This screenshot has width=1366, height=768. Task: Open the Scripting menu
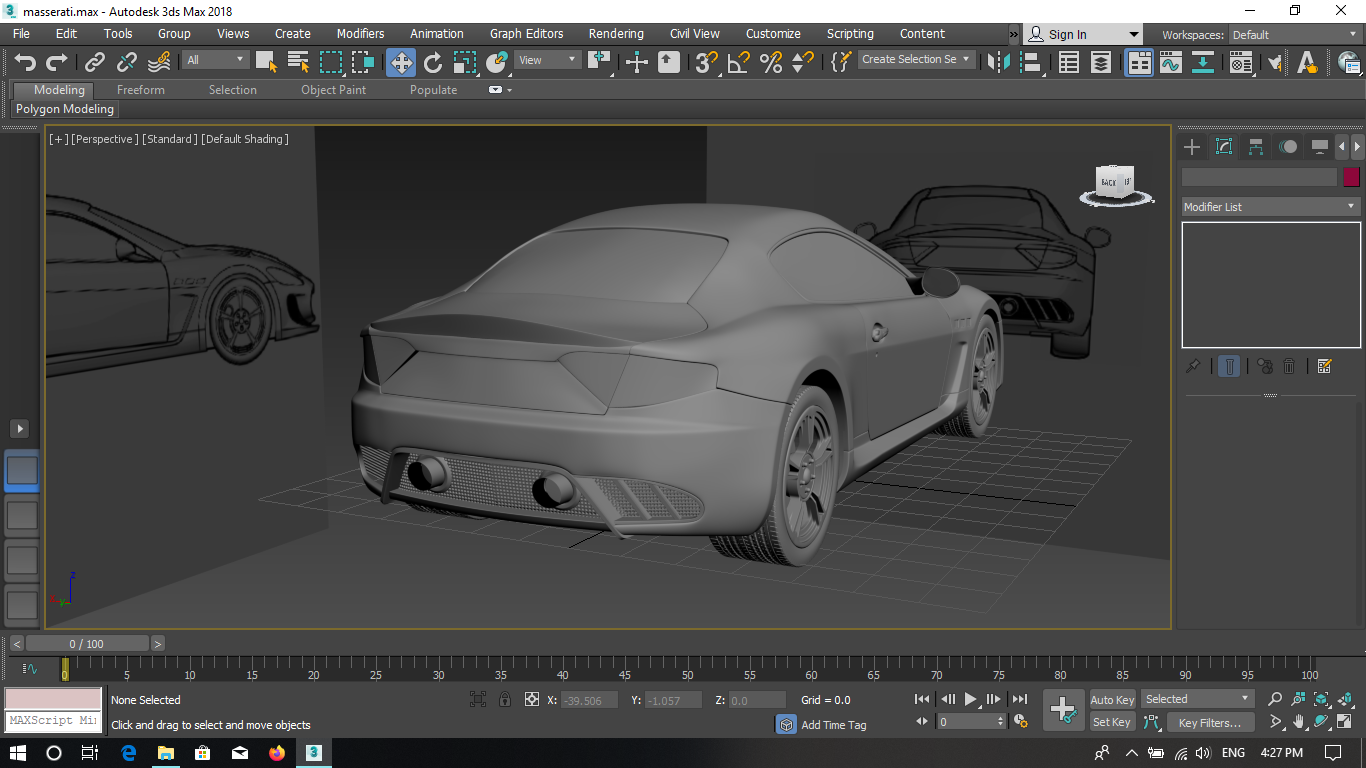click(x=850, y=34)
